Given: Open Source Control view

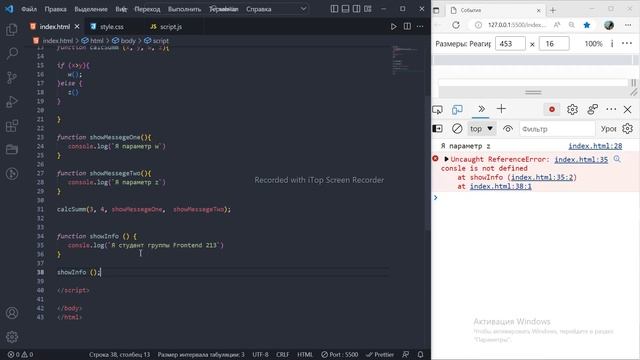Looking at the screenshot, I should pos(12,77).
